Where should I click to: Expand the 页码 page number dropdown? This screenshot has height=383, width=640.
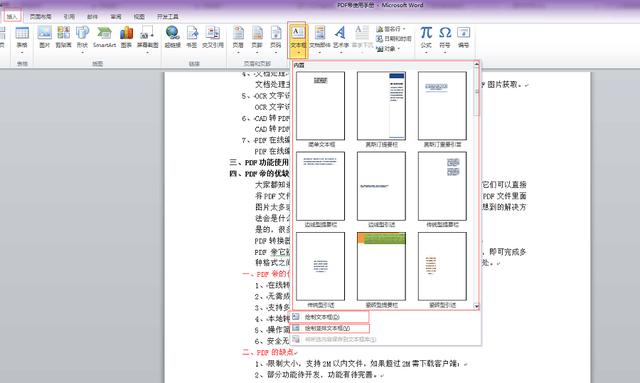[276, 52]
